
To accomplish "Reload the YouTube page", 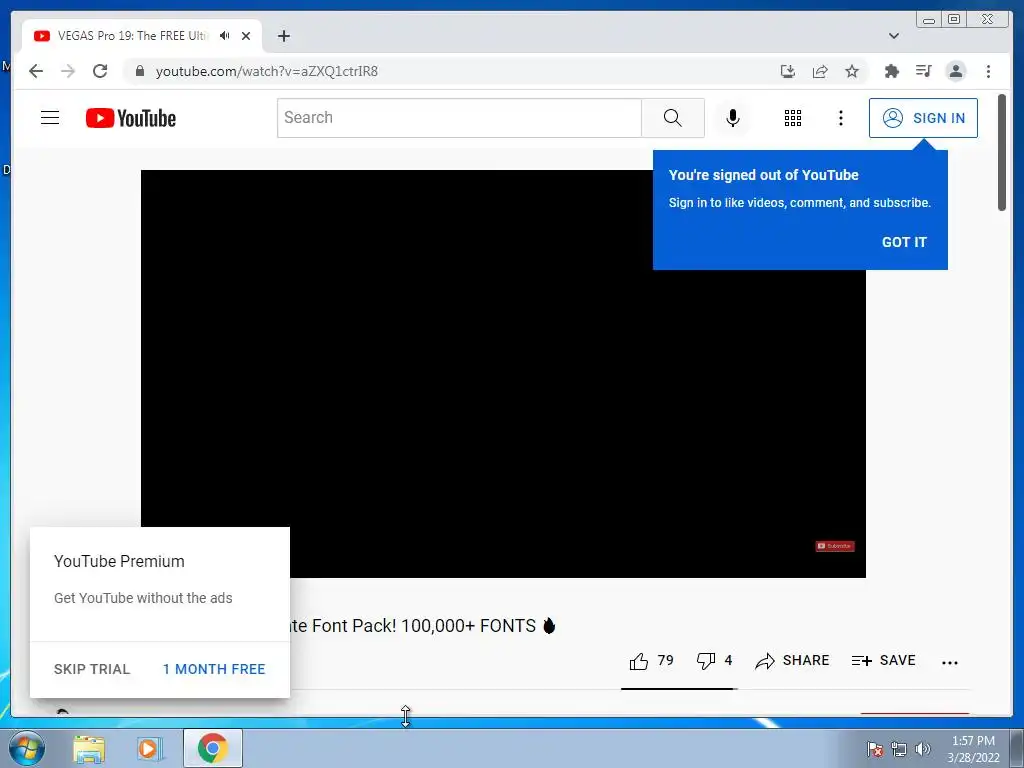I will point(100,71).
